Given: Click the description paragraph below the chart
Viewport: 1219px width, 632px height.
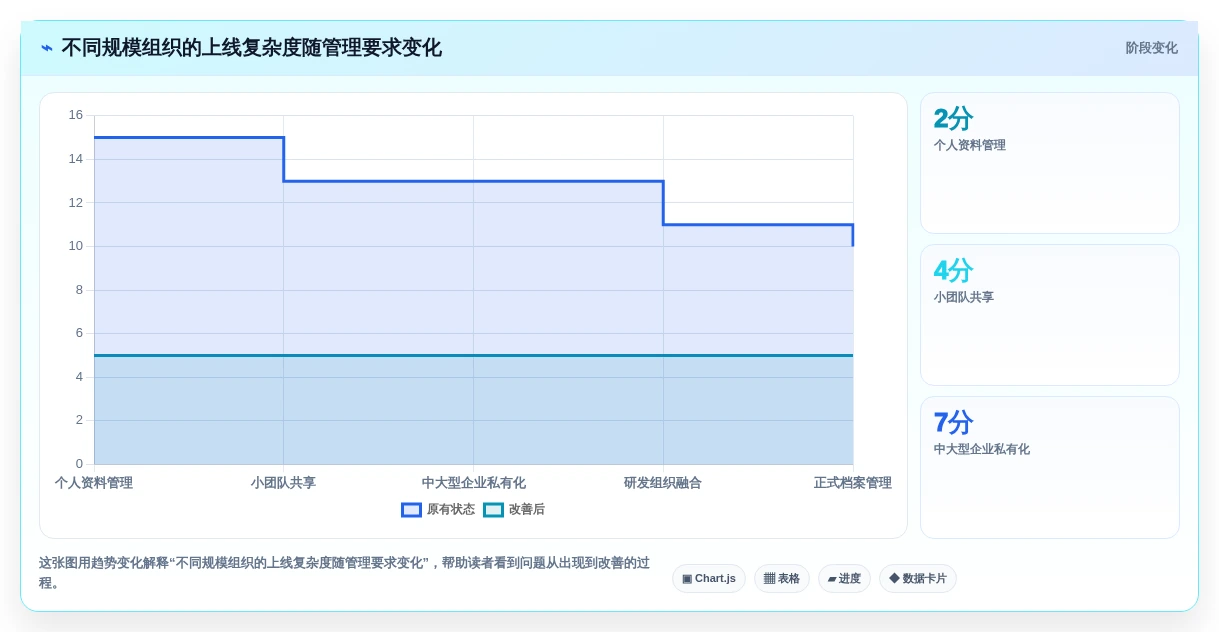Looking at the screenshot, I should coord(345,573).
